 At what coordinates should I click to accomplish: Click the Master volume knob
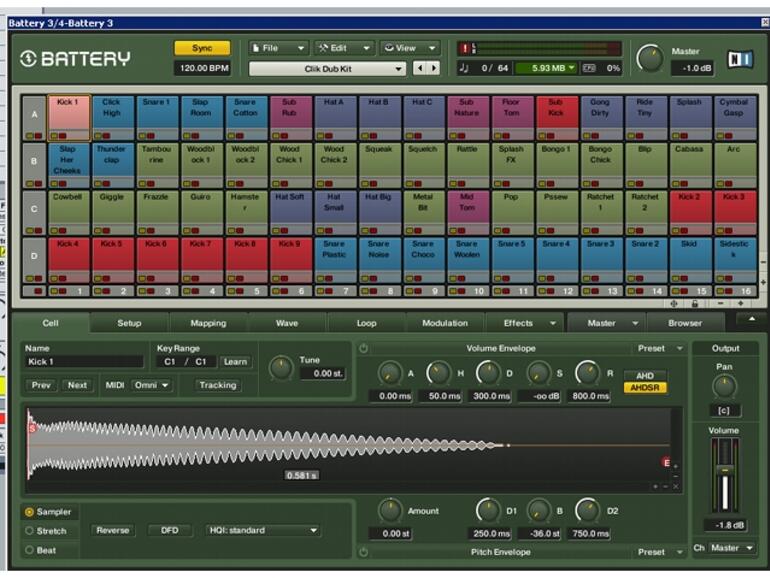[x=650, y=58]
